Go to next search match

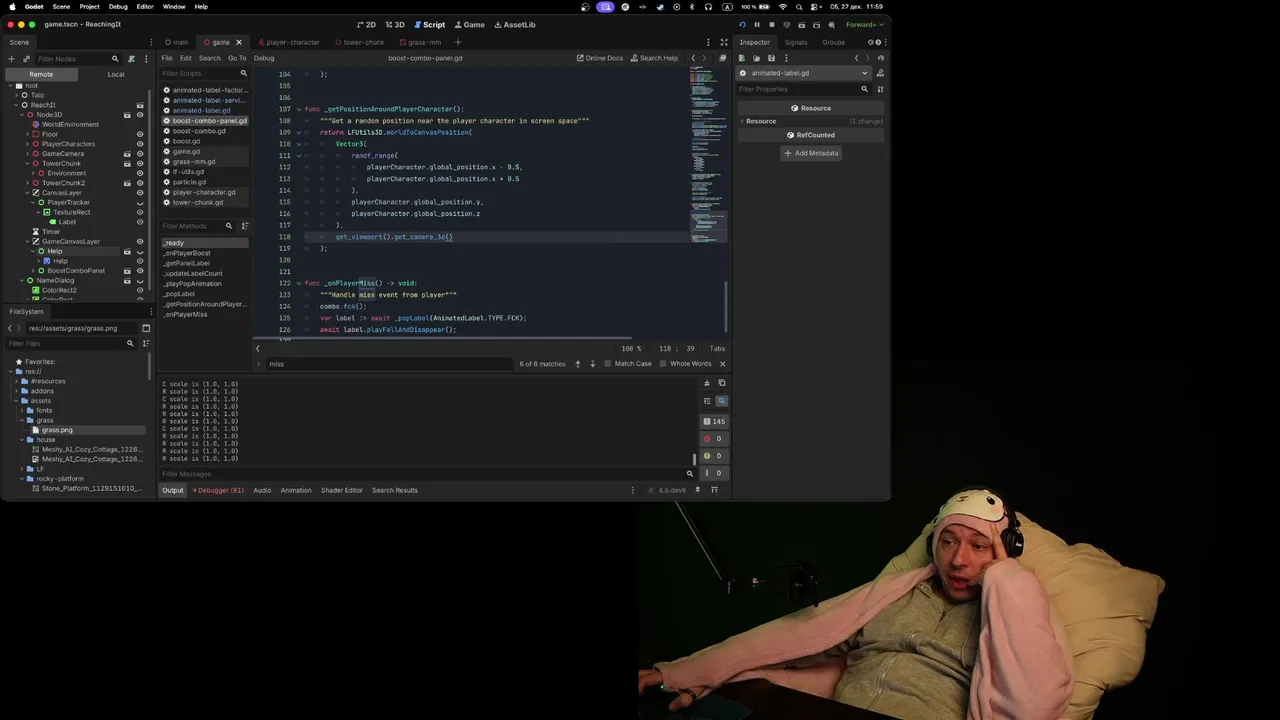pyautogui.click(x=592, y=364)
